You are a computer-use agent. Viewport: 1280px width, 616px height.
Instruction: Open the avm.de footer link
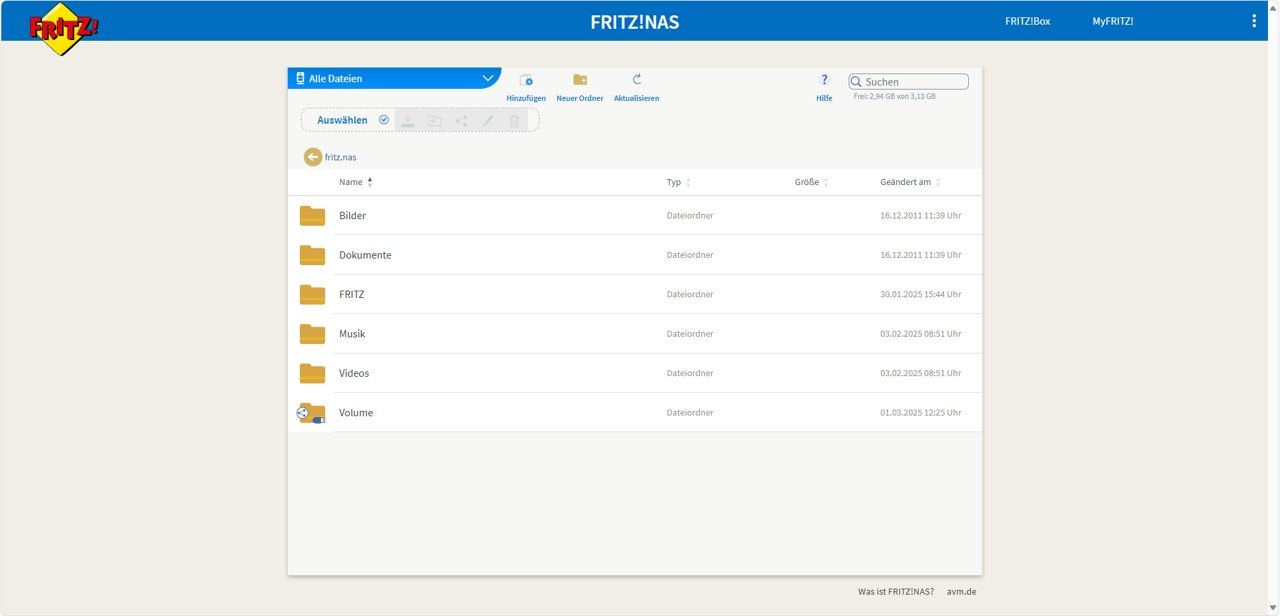[961, 592]
